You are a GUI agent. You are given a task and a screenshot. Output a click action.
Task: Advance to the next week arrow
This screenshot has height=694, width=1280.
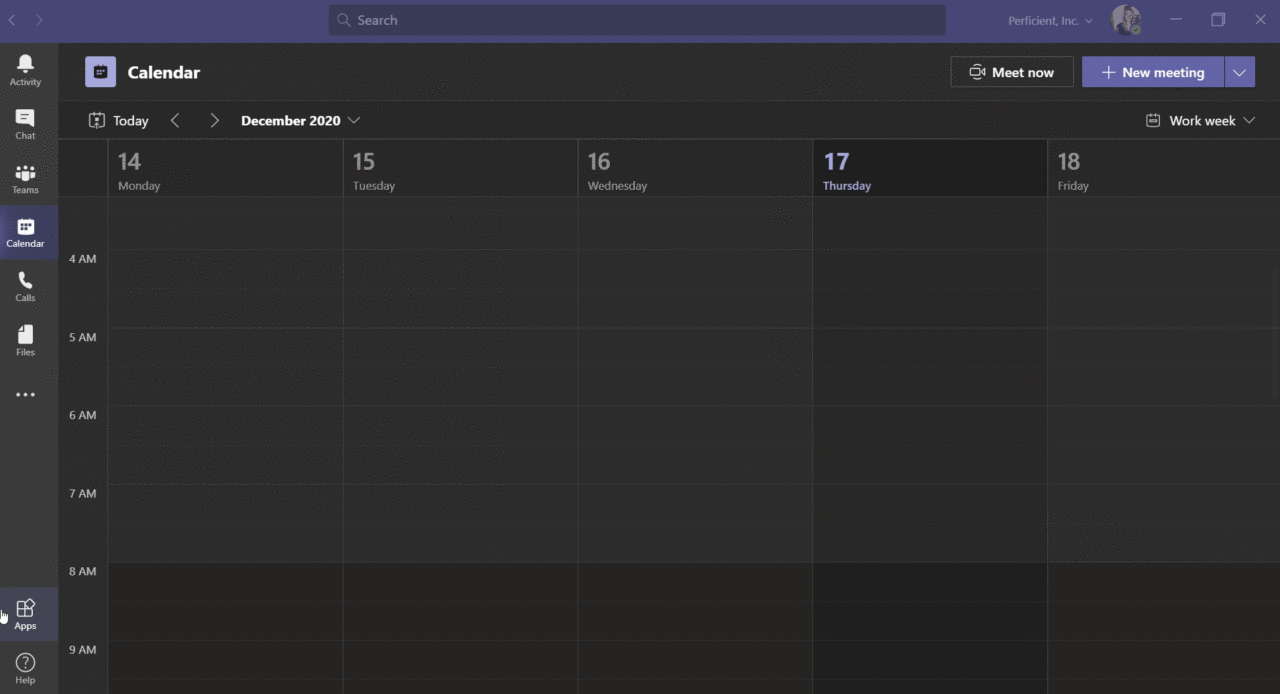pos(214,121)
